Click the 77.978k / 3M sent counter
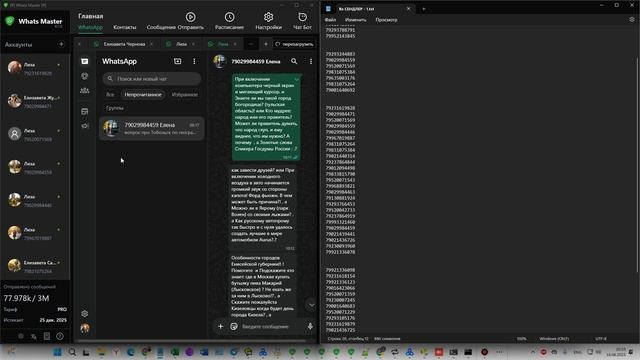This screenshot has width=640, height=360. (x=26, y=298)
